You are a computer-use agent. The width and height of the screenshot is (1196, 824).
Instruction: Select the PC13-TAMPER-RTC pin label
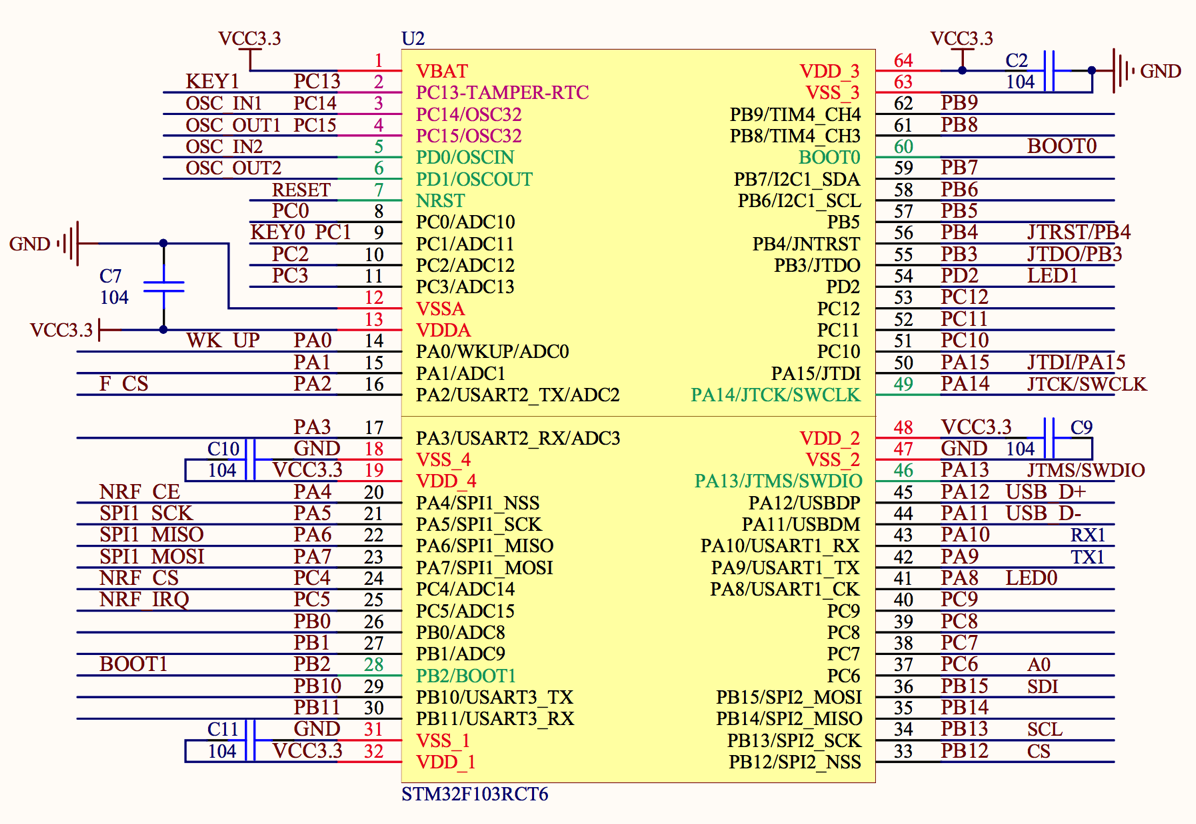[503, 92]
